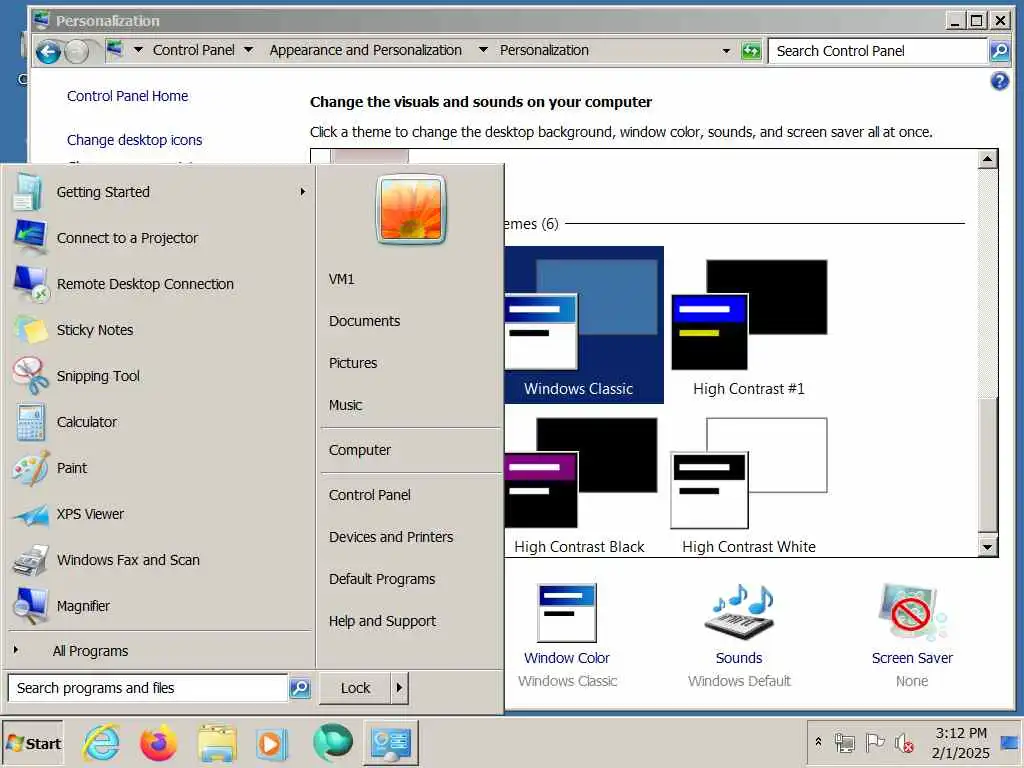This screenshot has width=1024, height=768.
Task: Open Paint from Start menu
Action: tap(159, 468)
